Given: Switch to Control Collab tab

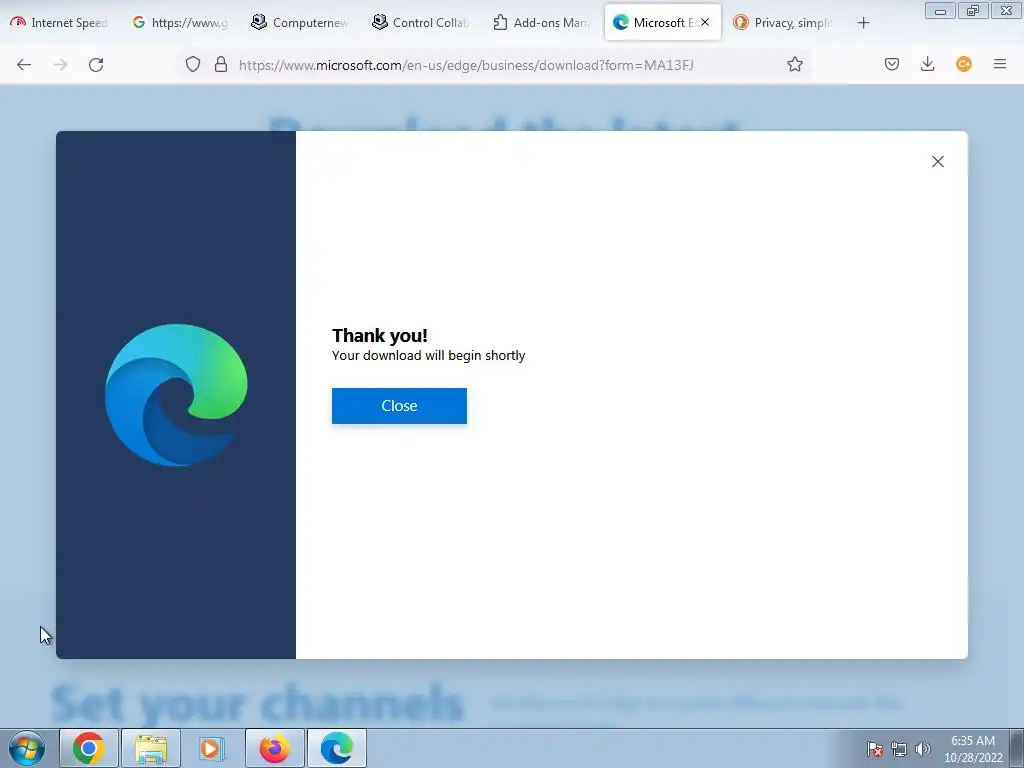Looking at the screenshot, I should [420, 23].
